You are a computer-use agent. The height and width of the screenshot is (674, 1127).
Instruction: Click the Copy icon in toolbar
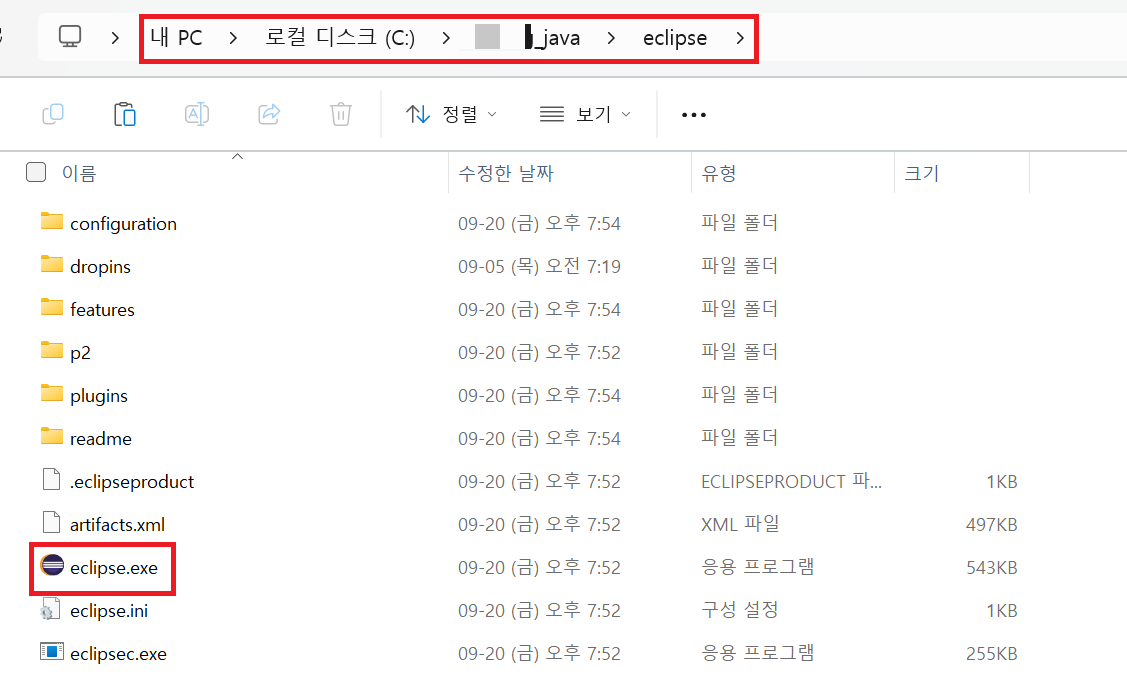53,114
